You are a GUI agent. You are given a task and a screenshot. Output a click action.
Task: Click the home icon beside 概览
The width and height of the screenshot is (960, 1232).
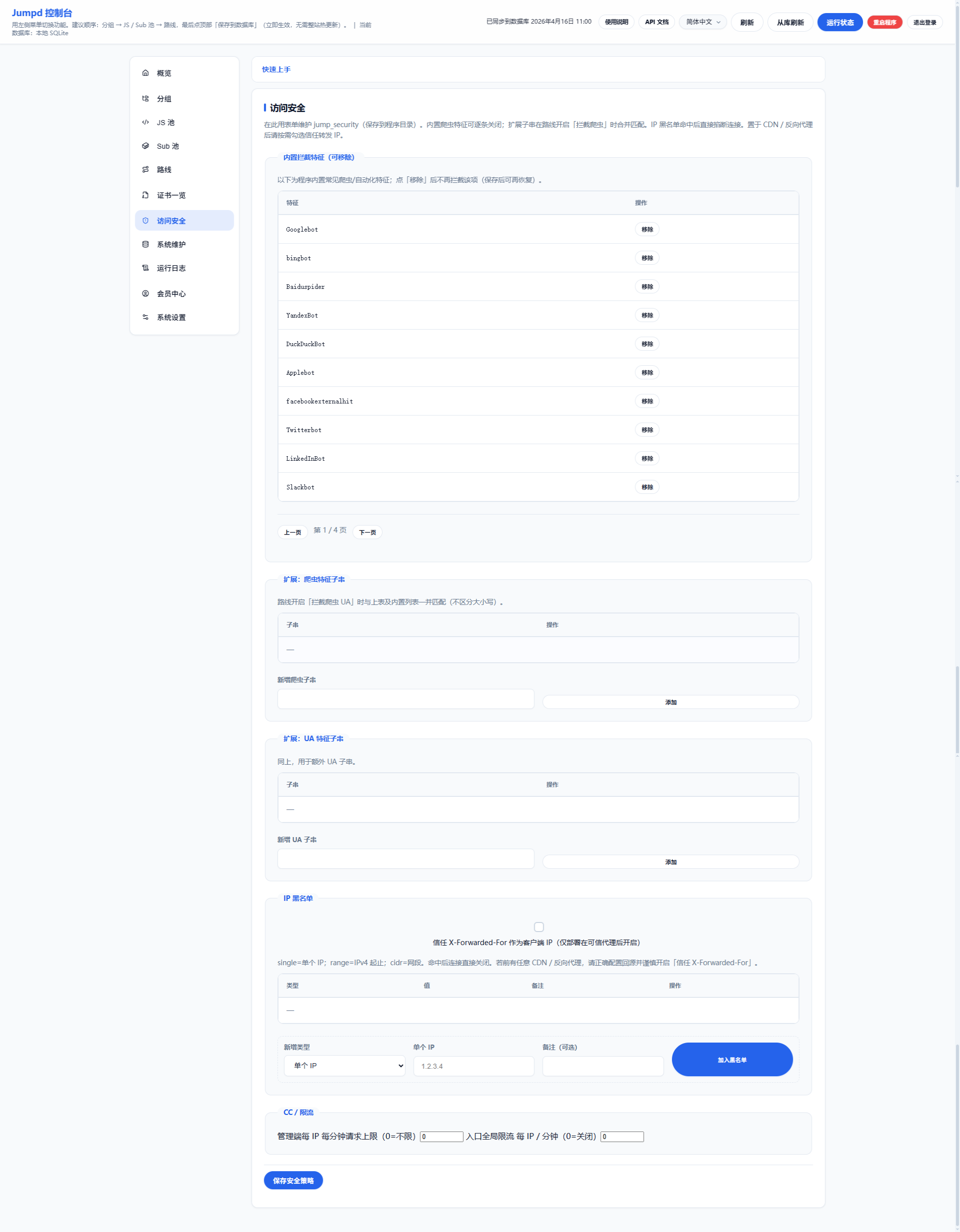[x=146, y=73]
